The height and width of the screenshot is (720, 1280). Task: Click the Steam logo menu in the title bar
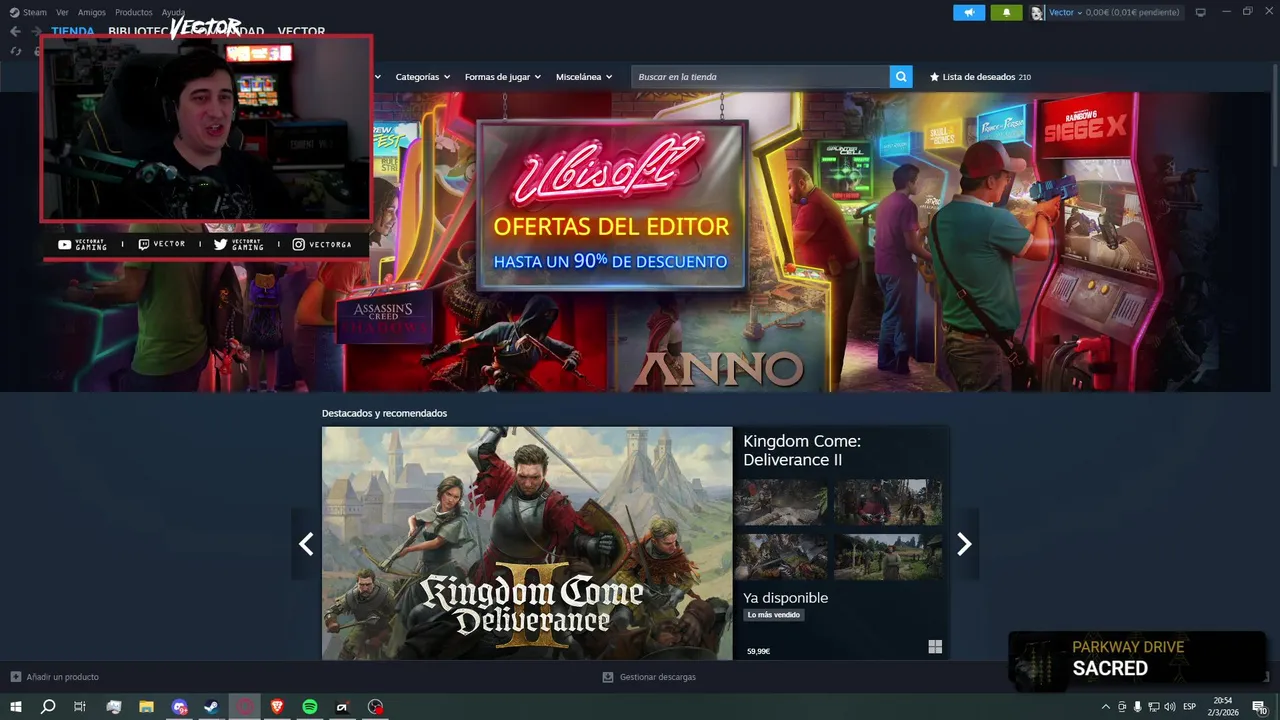coord(28,12)
